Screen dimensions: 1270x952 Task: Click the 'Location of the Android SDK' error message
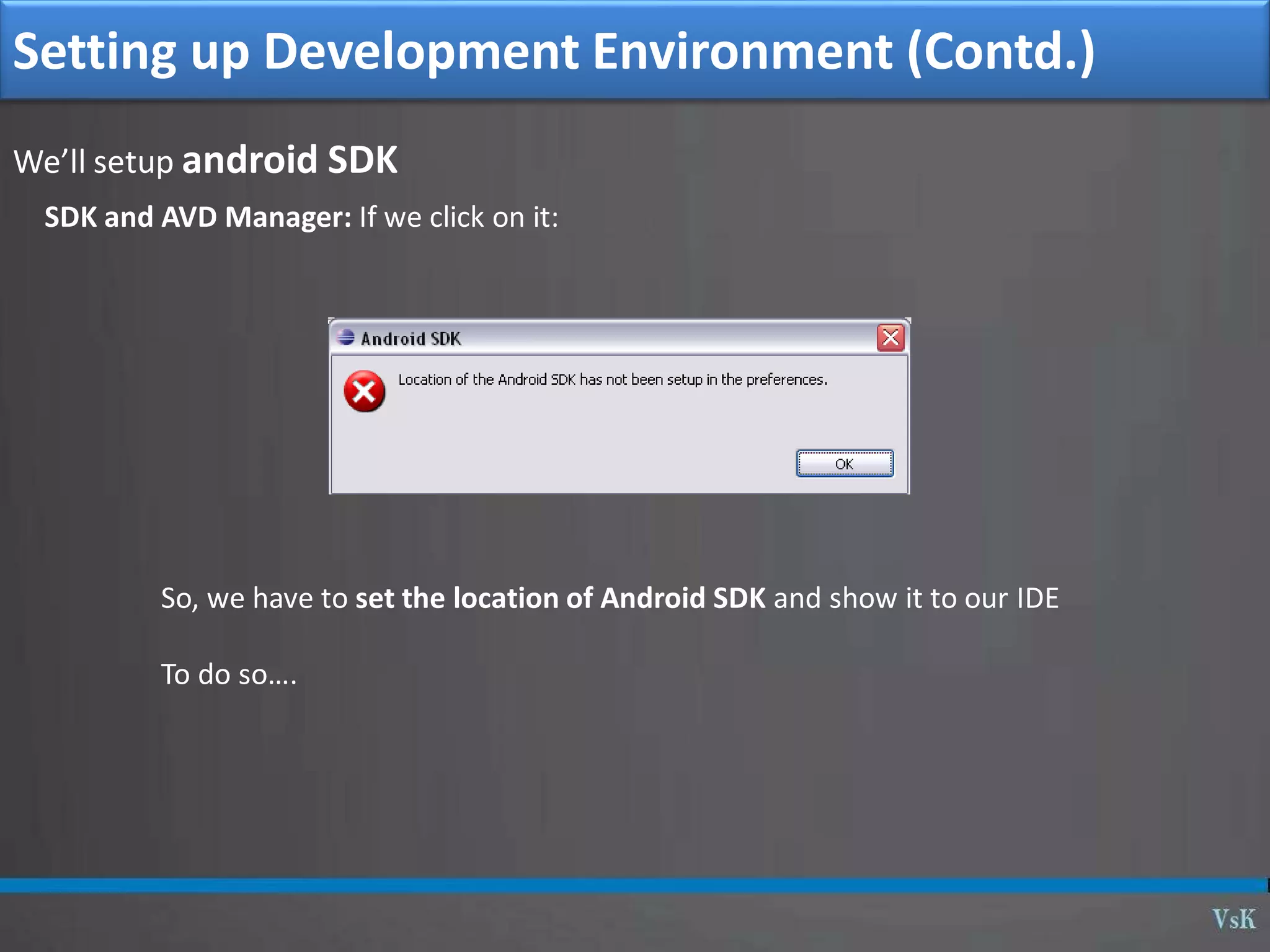point(613,379)
